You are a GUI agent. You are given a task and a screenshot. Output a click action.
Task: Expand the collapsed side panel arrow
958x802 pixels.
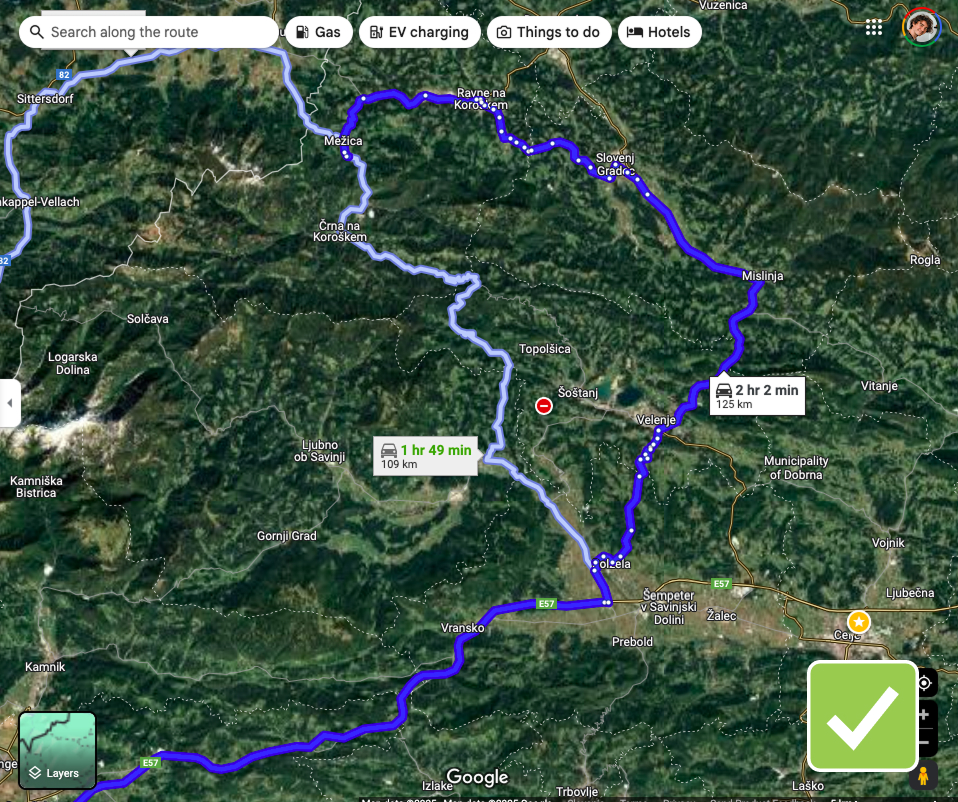click(10, 403)
